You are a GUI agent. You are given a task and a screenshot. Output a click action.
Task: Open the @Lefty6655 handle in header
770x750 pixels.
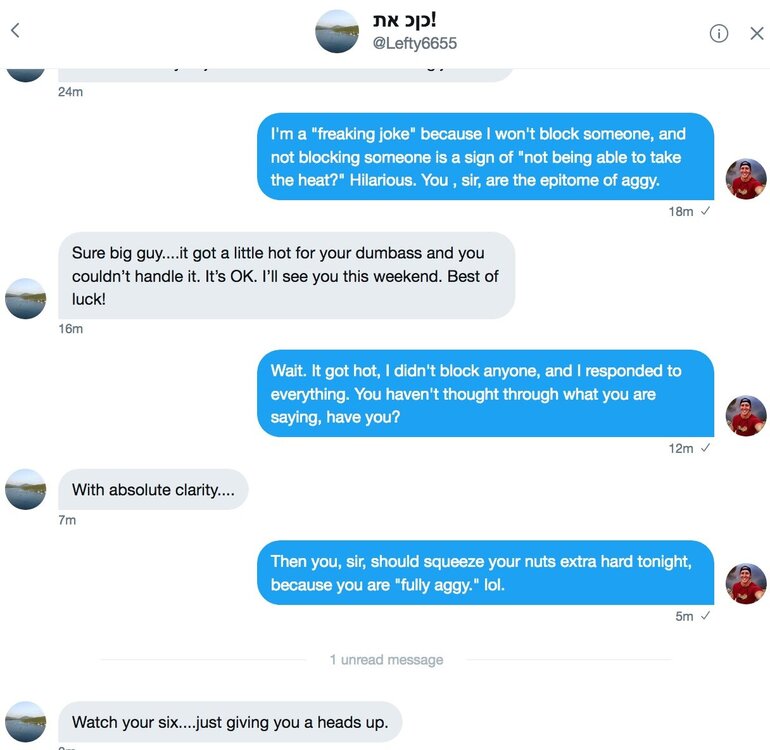point(415,44)
